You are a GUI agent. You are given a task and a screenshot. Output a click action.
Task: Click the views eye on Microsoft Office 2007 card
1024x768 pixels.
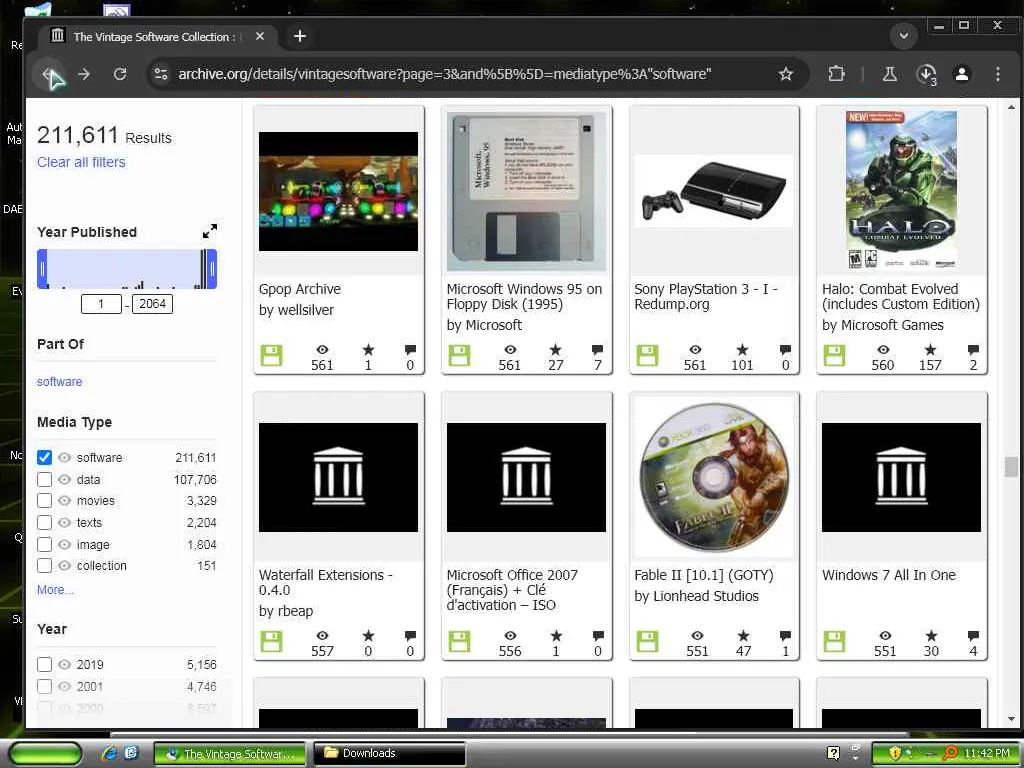point(510,636)
